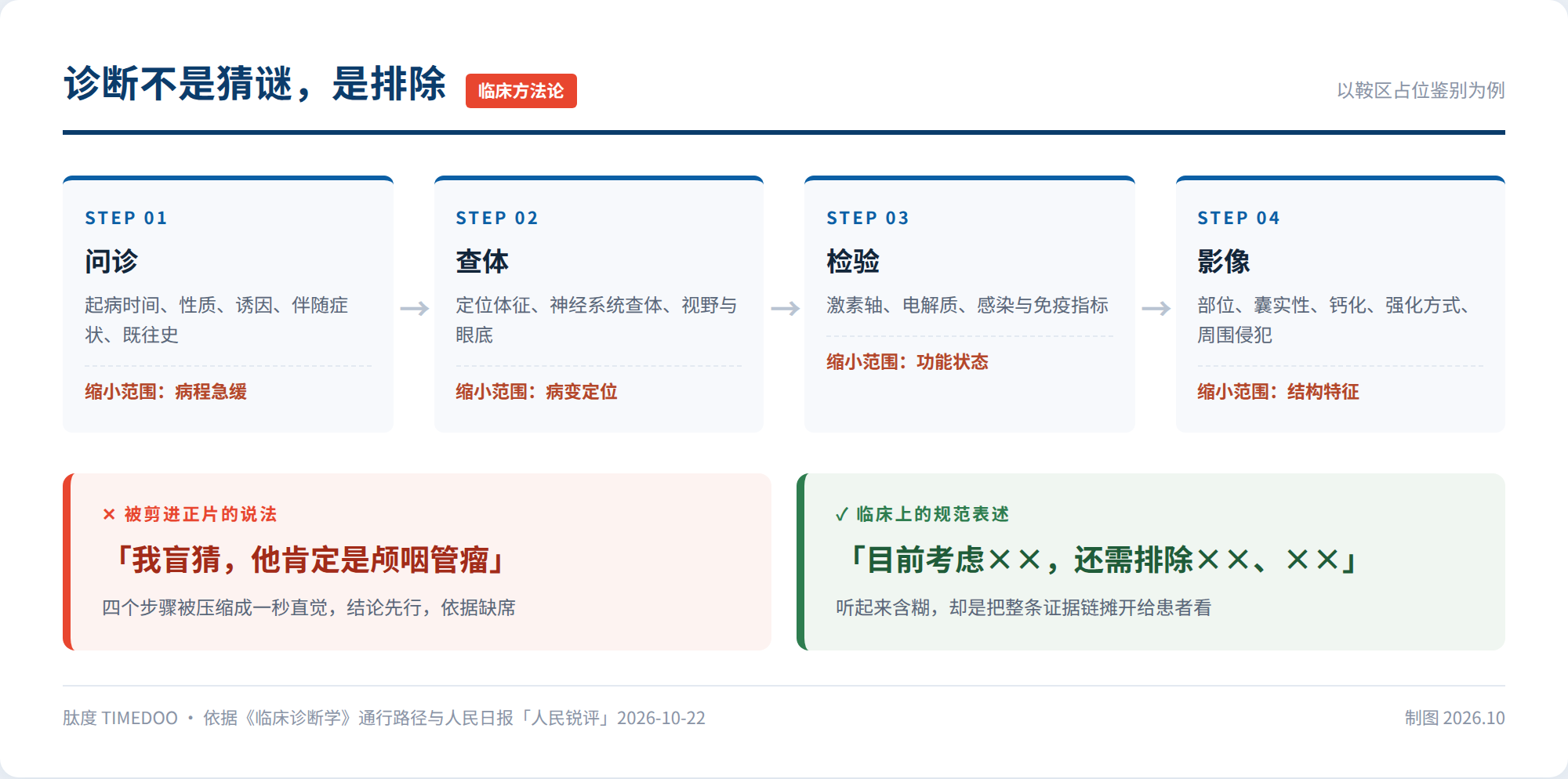The height and width of the screenshot is (779, 1568).
Task: Click the text 激素轴、电解质、感染与免疫指标
Action: click(x=967, y=305)
